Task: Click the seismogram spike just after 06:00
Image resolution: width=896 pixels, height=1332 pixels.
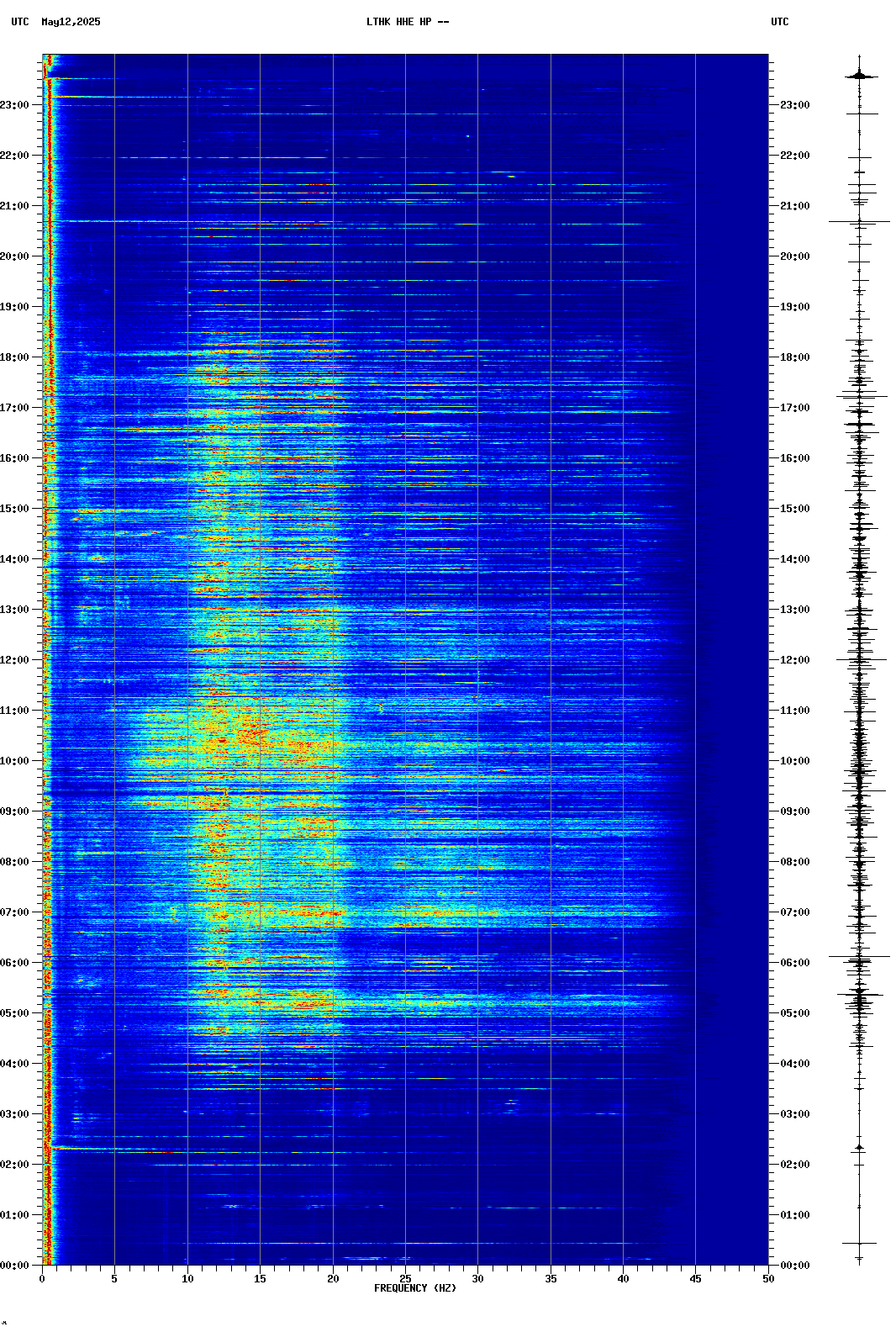Action: pyautogui.click(x=859, y=957)
